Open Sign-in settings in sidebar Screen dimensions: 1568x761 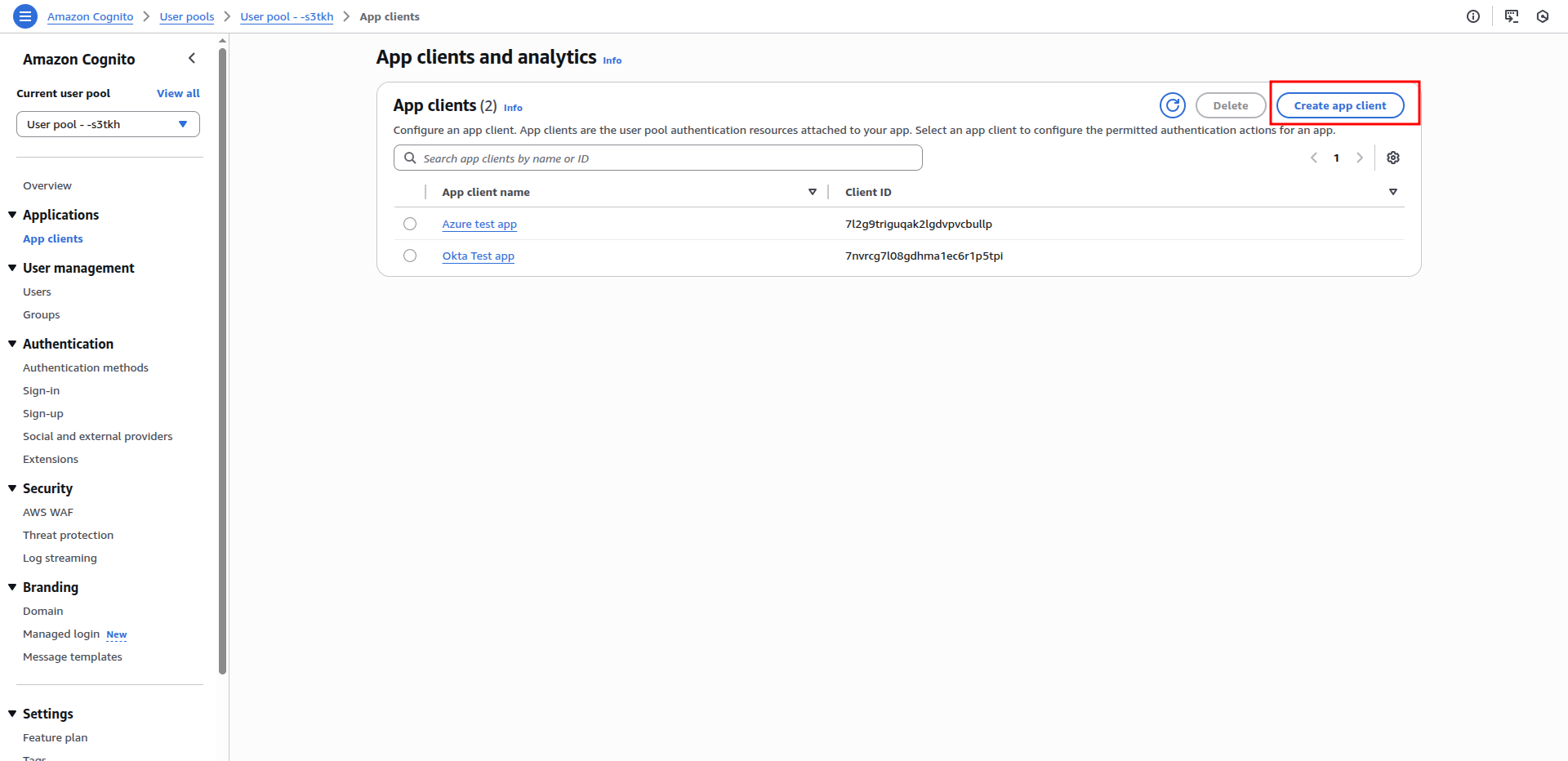click(x=41, y=390)
